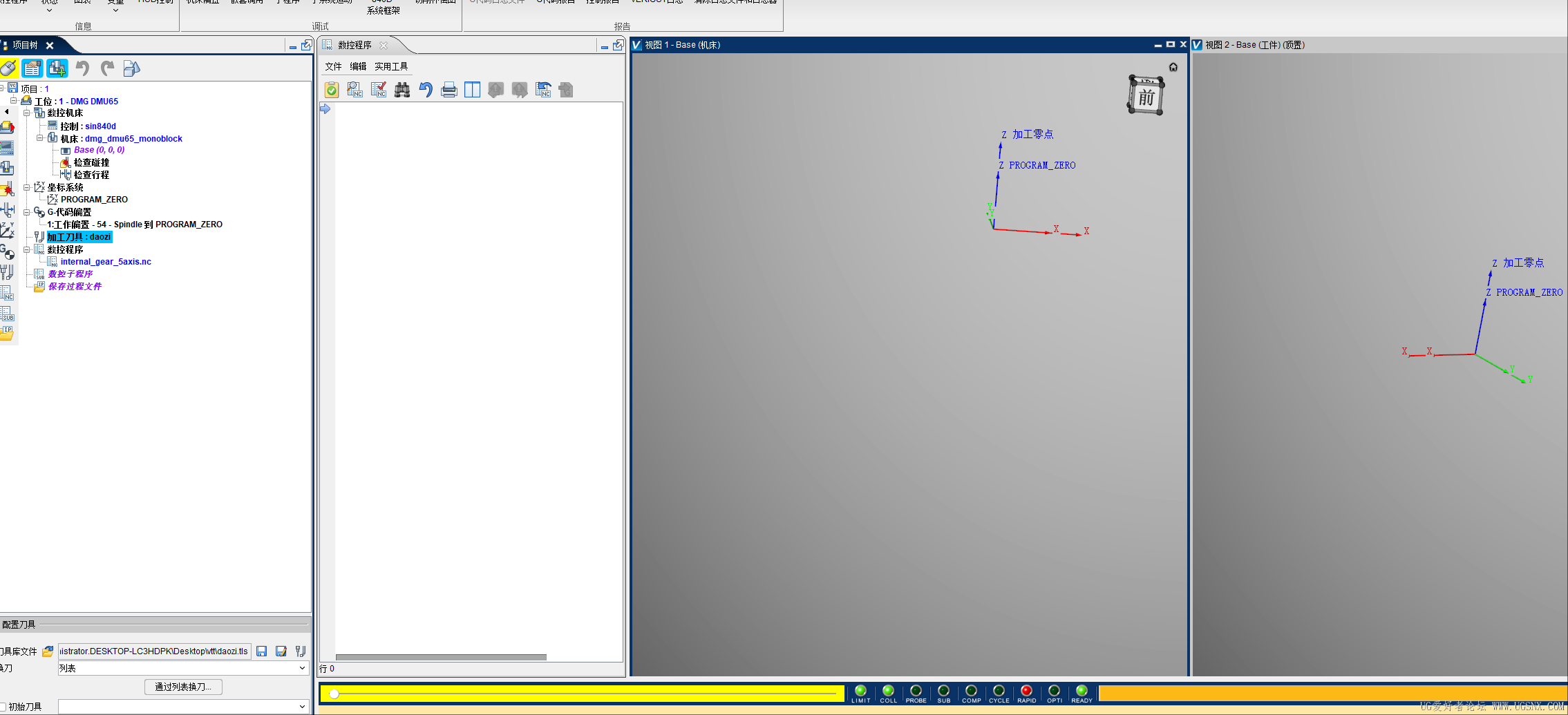
Task: Collapse the G-代码偏置 tree node
Action: pyautogui.click(x=27, y=212)
